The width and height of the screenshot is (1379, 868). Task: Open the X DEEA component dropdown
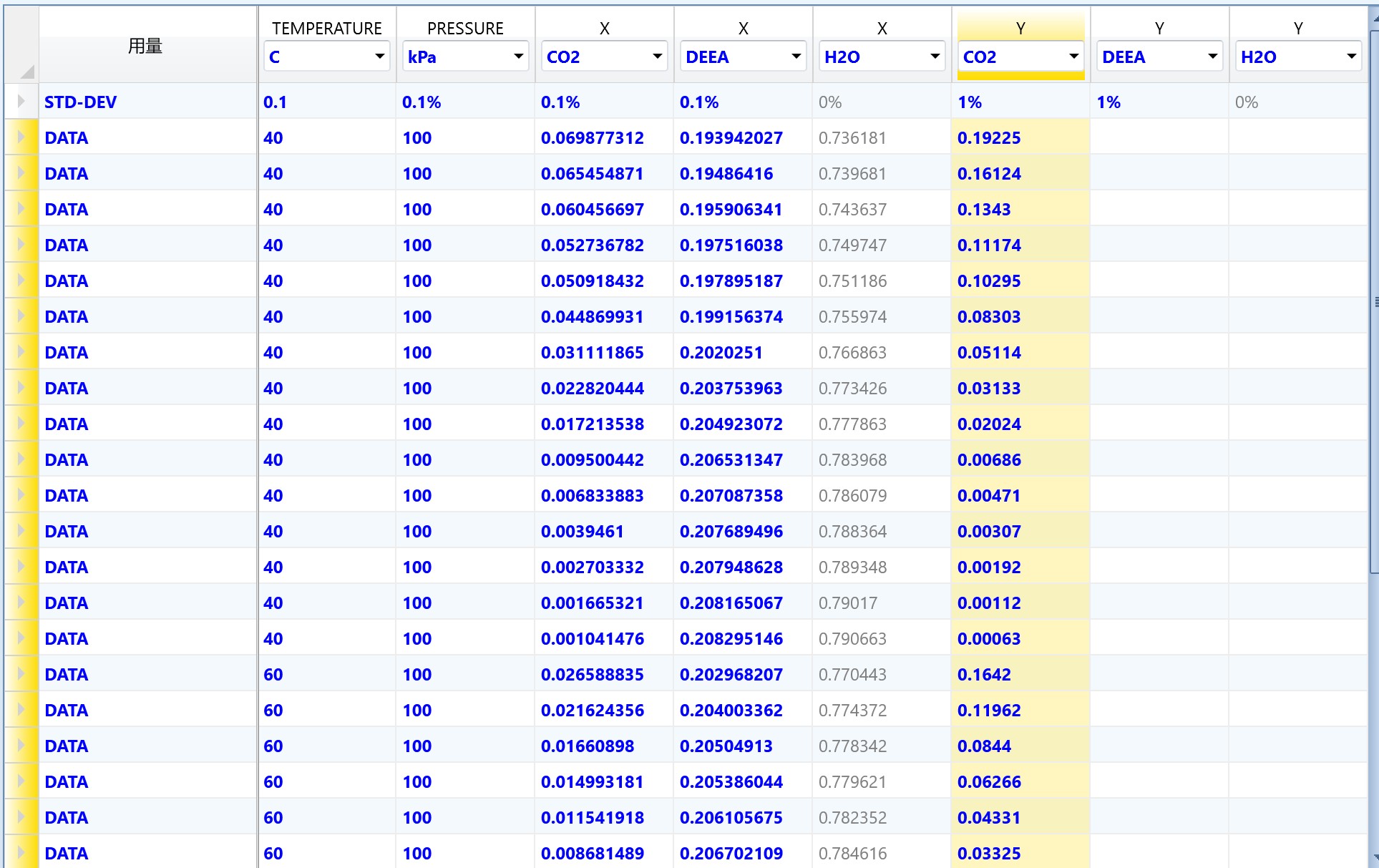[796, 57]
